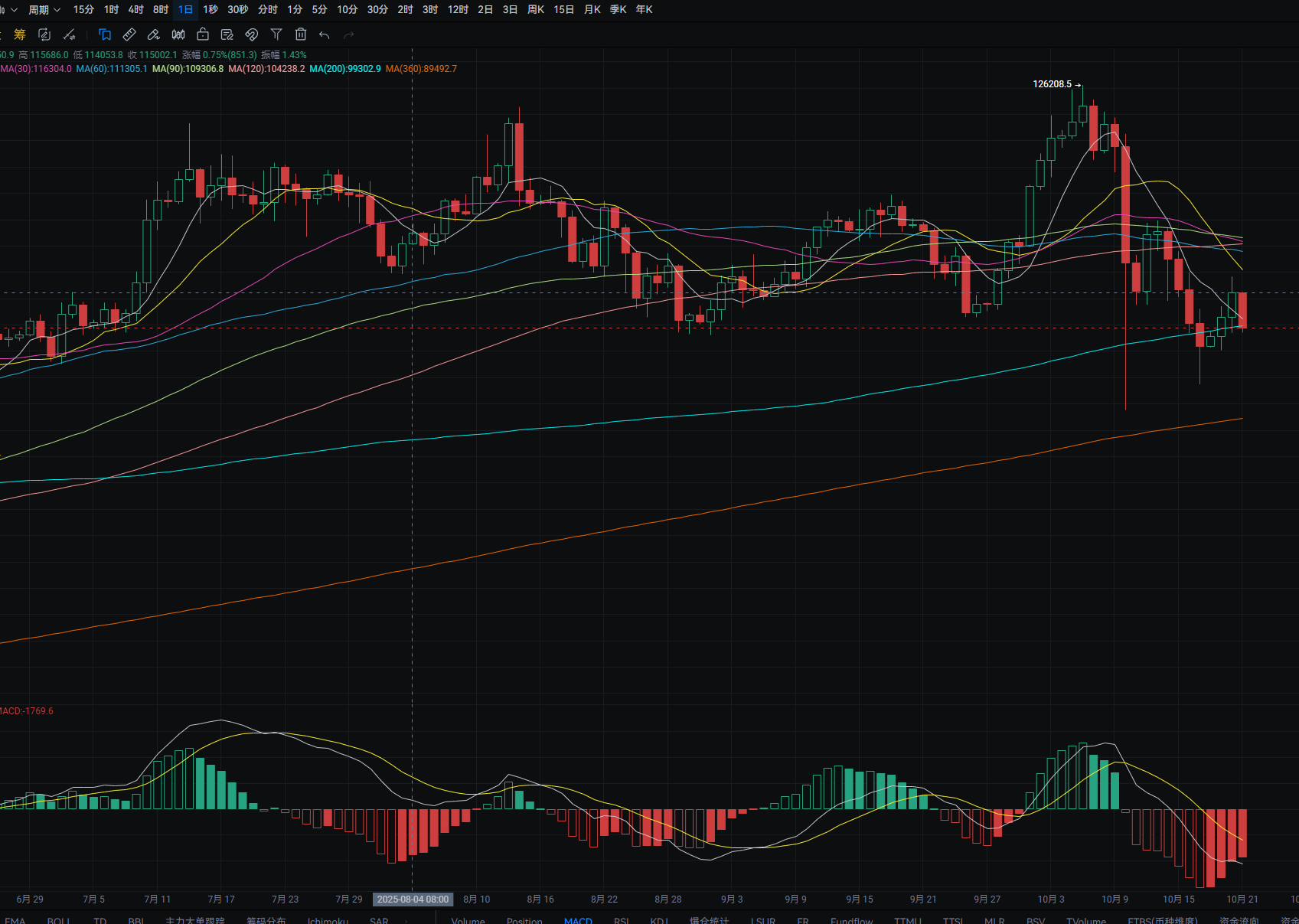
Task: Click the filter funnel icon
Action: 276,34
